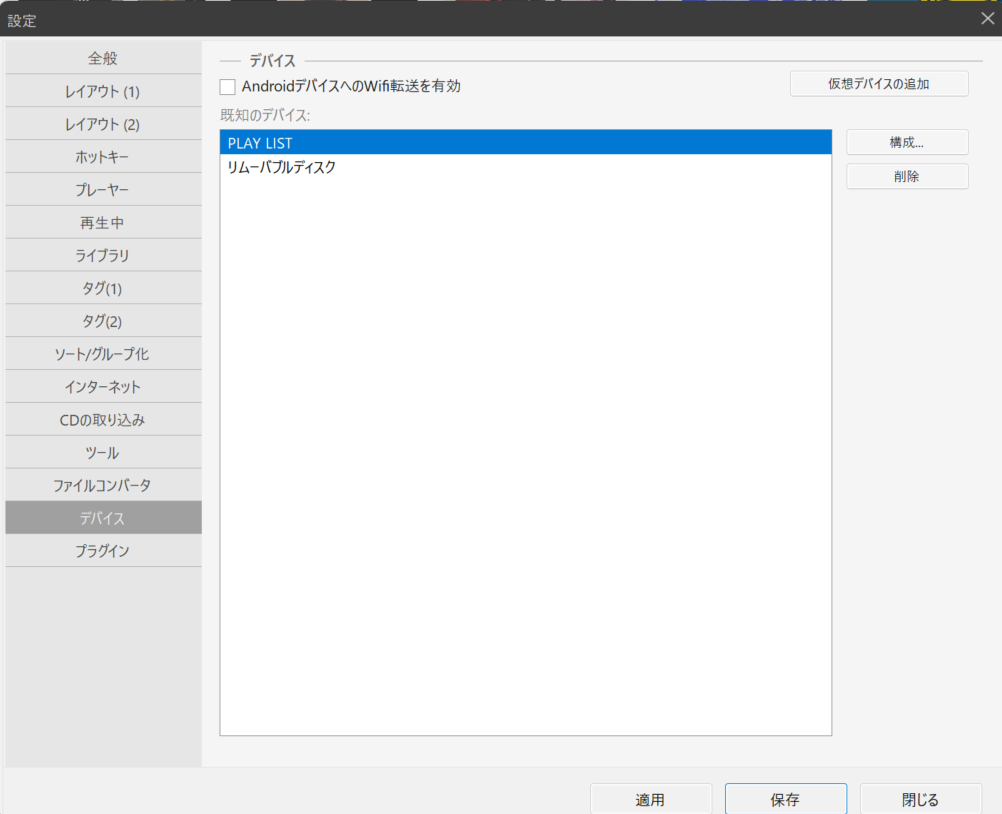Viewport: 1002px width, 814px height.
Task: Enable Wifi transfer to Android devices checkbox
Action: (x=228, y=87)
